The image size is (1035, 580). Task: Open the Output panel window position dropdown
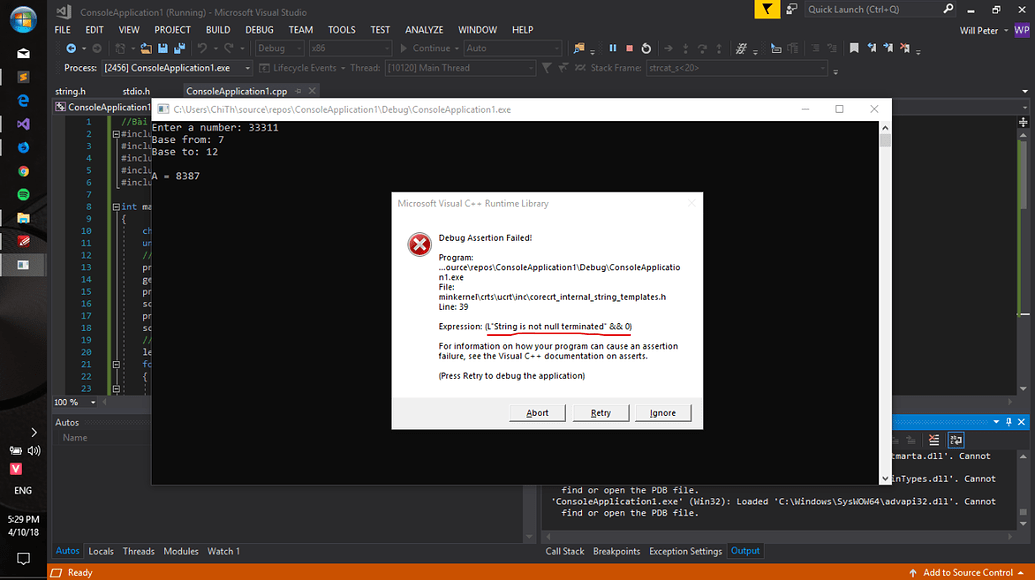point(996,422)
